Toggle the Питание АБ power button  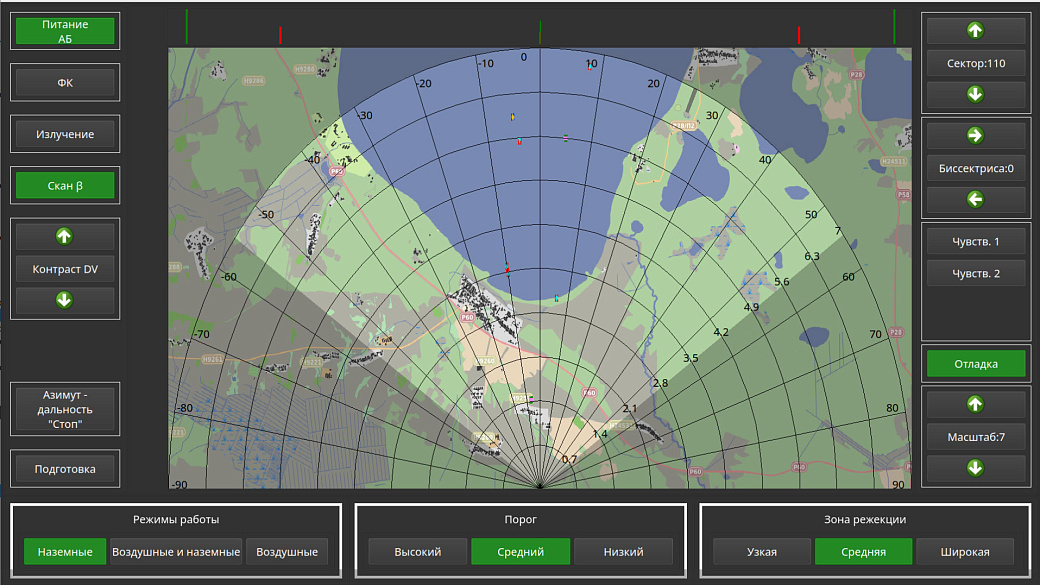pyautogui.click(x=65, y=31)
